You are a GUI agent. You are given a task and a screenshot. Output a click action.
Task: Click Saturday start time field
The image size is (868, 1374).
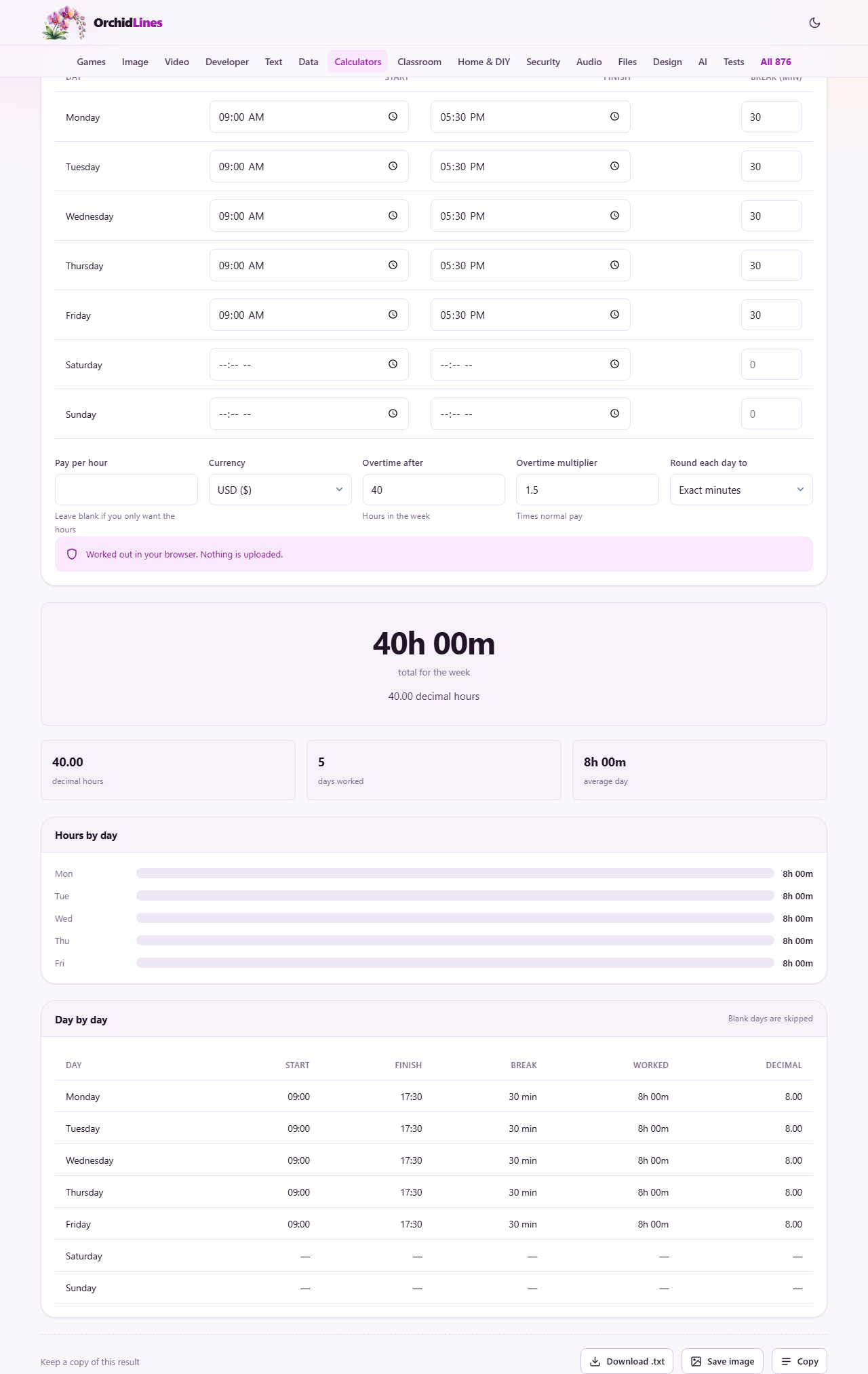pos(309,364)
